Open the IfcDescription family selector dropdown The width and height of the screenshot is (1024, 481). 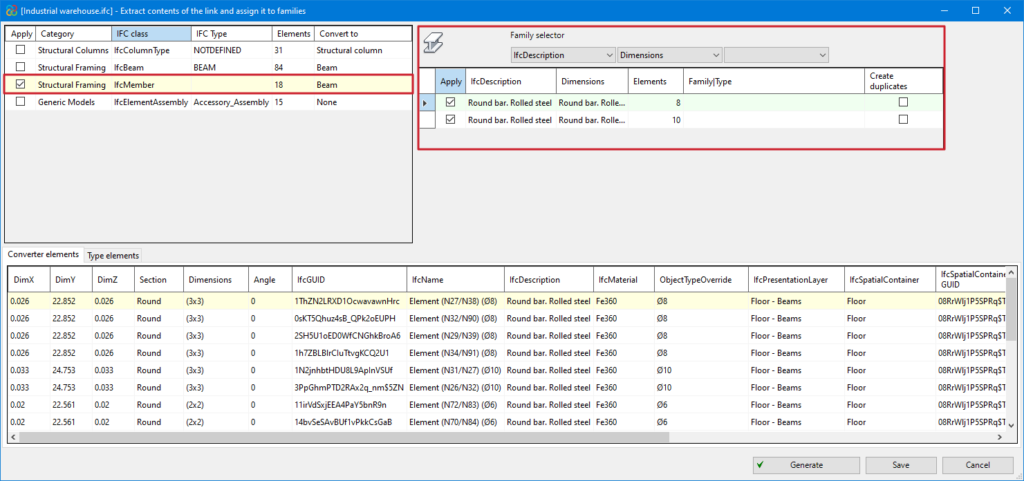563,55
